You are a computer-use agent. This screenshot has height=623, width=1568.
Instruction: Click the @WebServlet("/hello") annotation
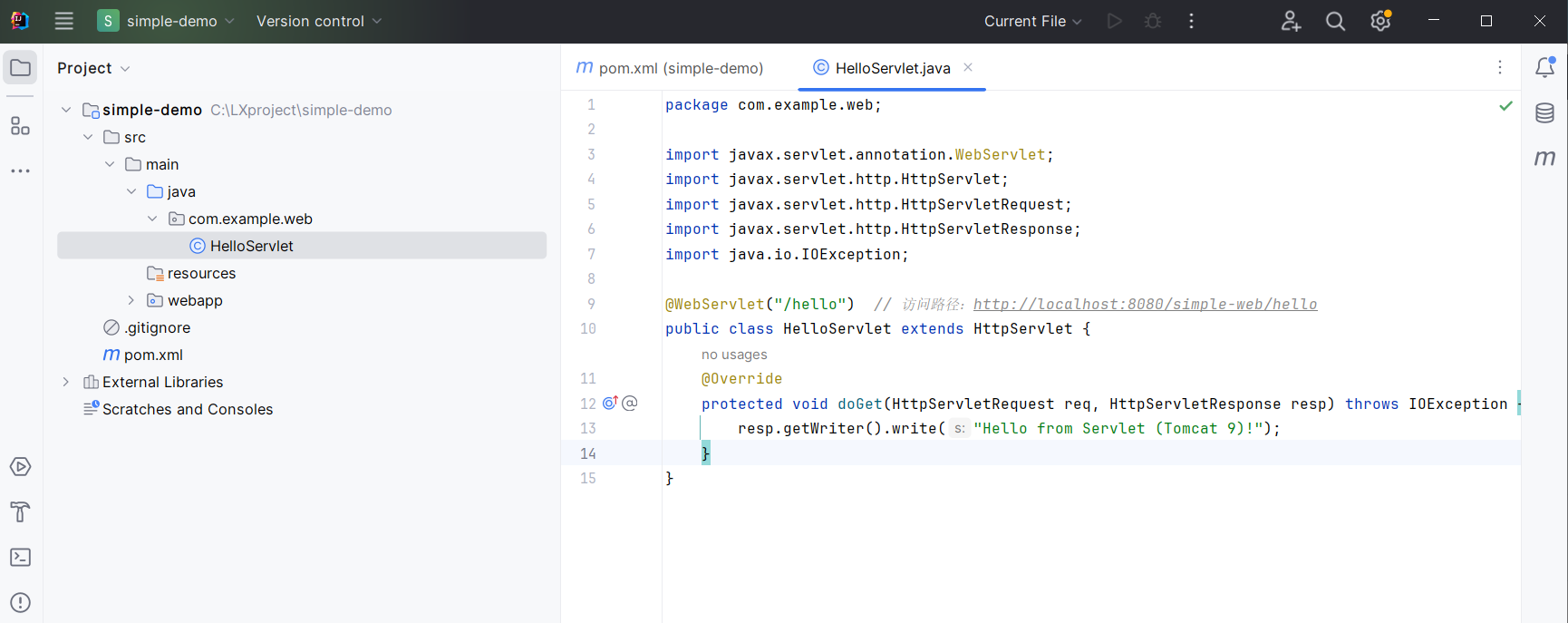point(760,305)
